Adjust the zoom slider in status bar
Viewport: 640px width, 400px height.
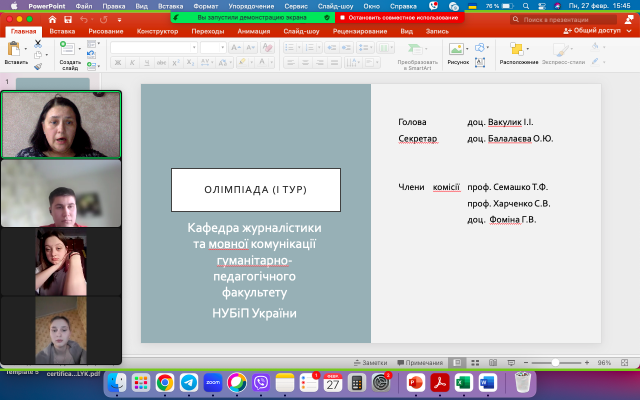click(x=556, y=362)
